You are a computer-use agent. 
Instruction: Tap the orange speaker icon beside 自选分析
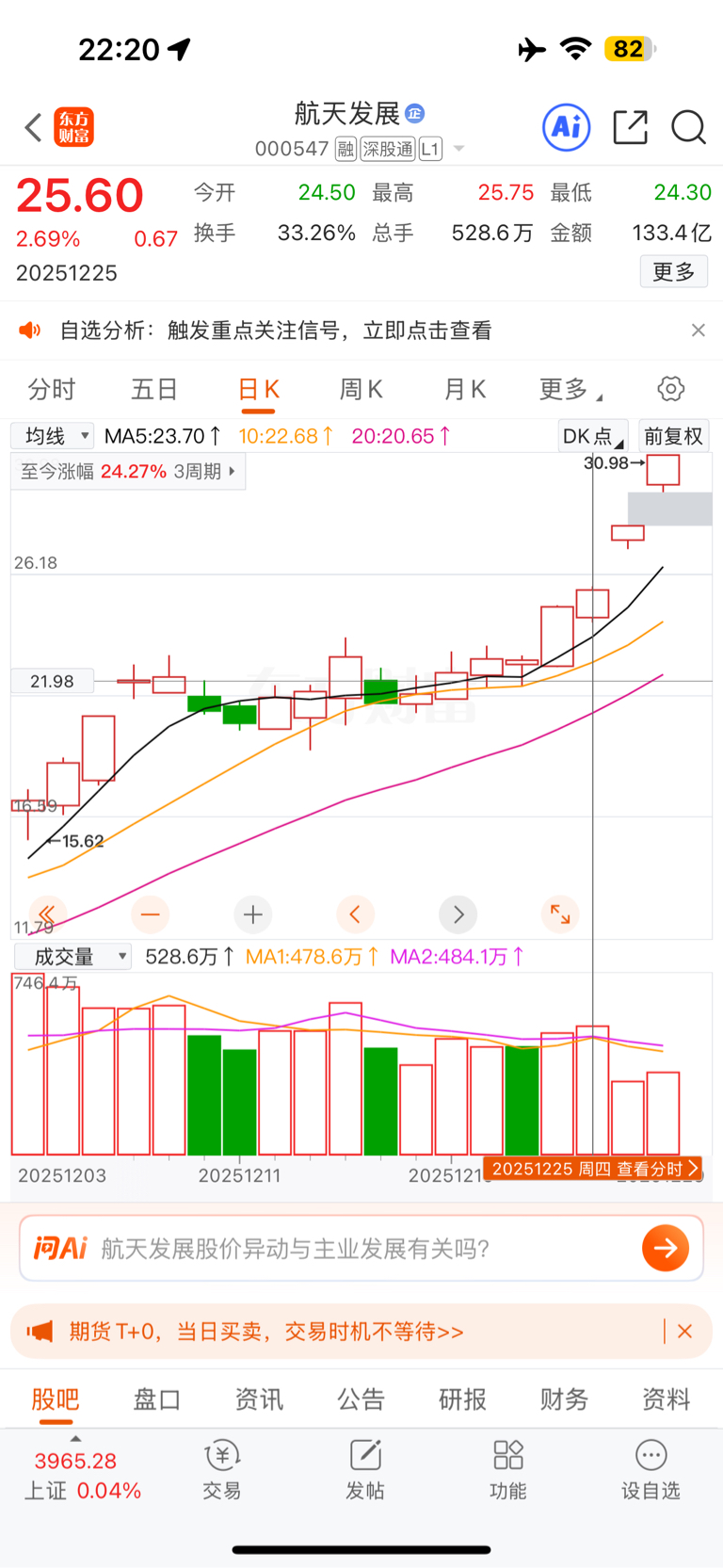point(30,330)
